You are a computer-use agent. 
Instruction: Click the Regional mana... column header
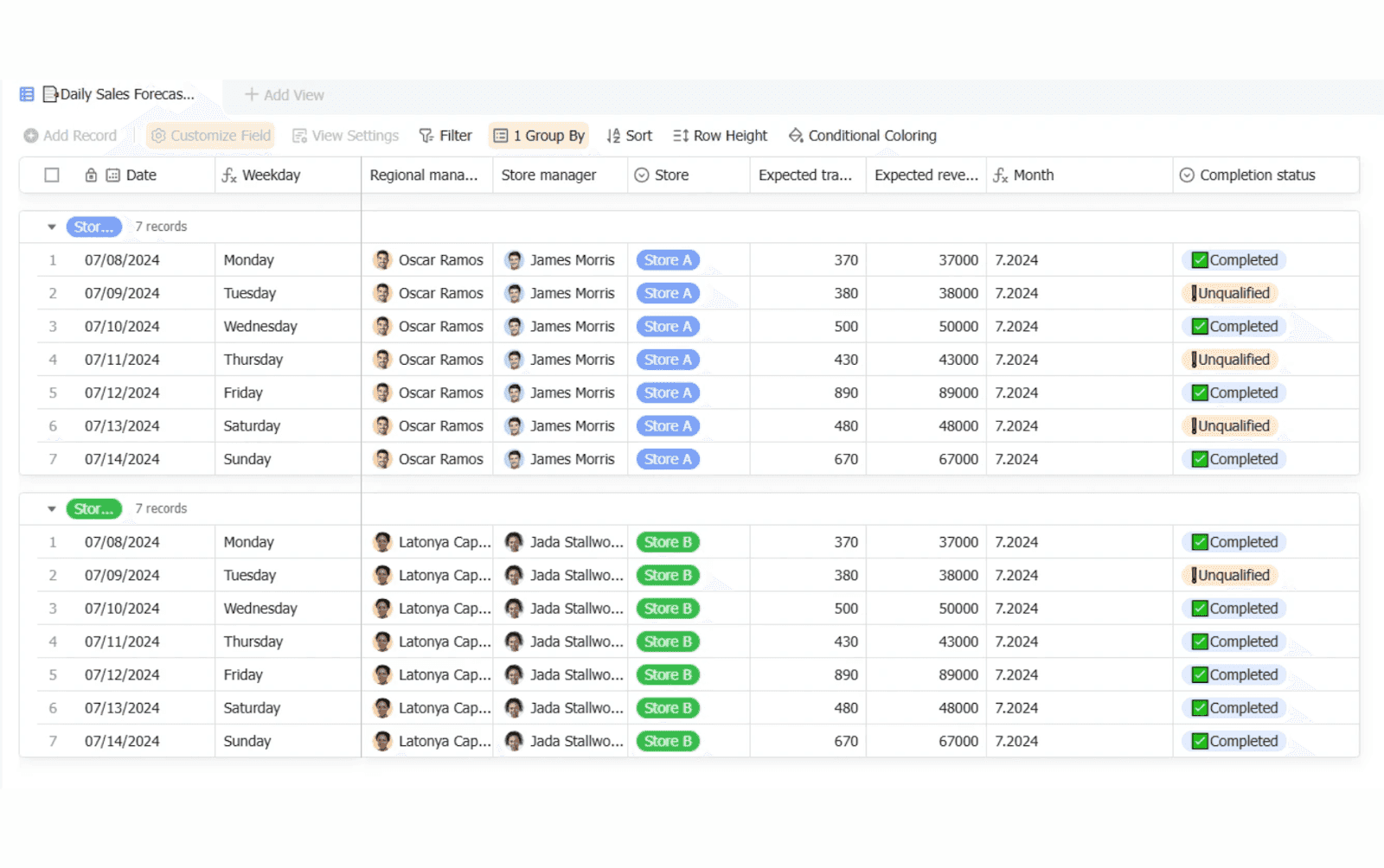427,176
